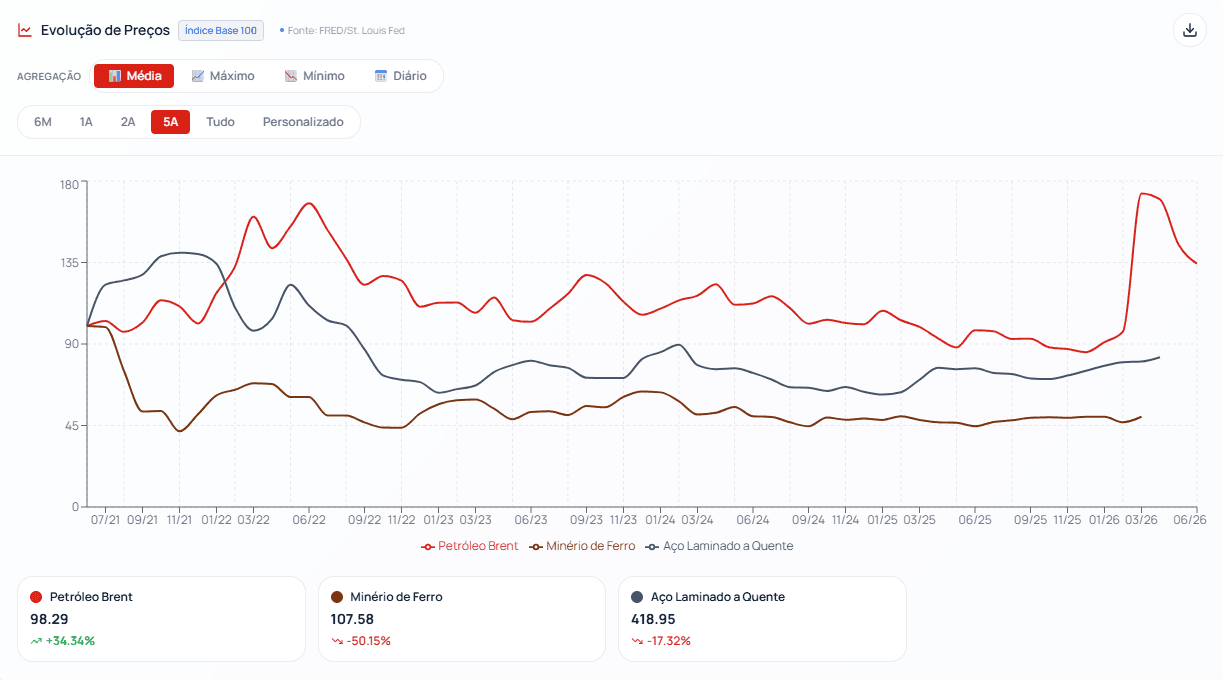
Task: Click the 107.58 price value
Action: coord(352,619)
